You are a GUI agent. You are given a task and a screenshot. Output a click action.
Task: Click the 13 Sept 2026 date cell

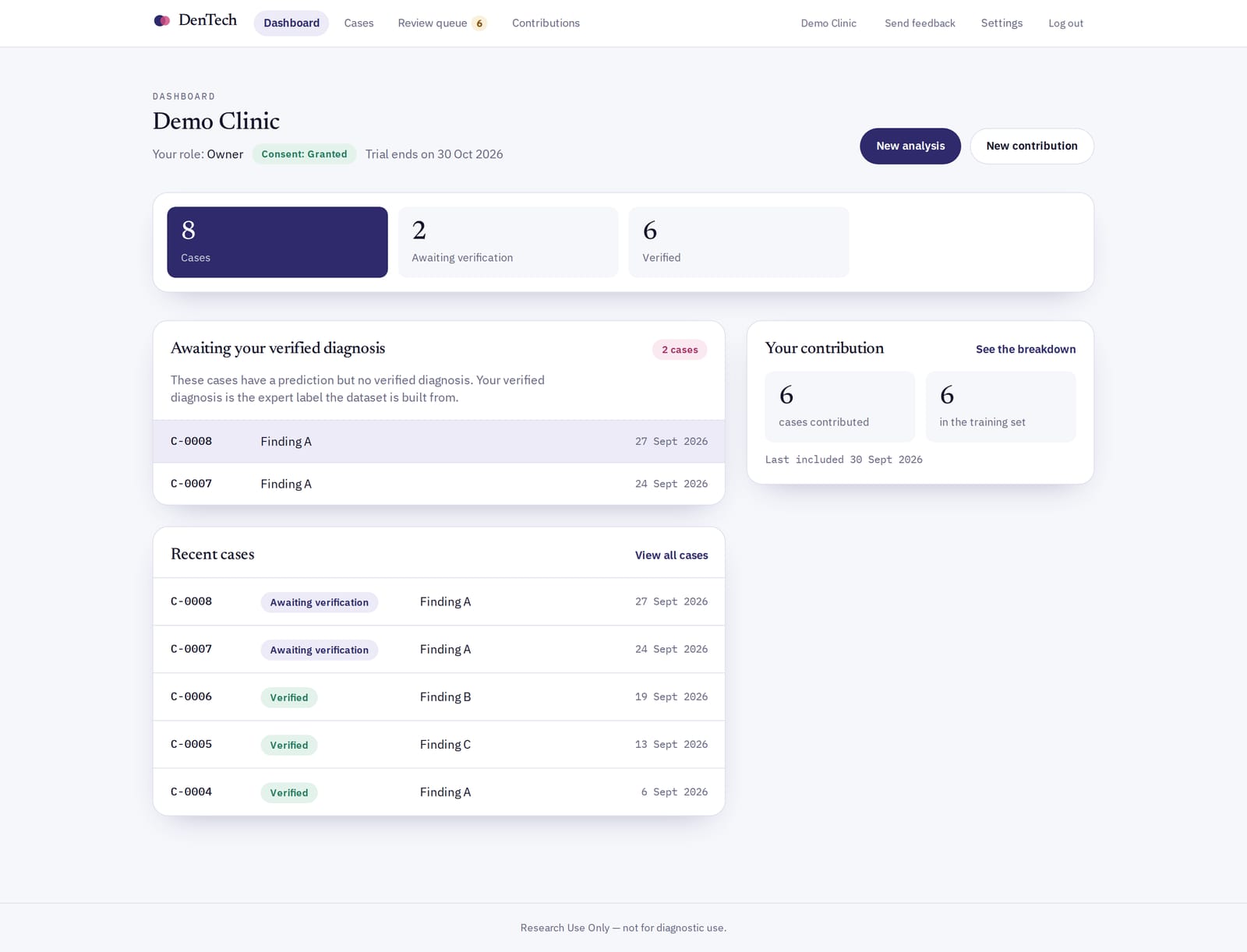[x=671, y=745]
